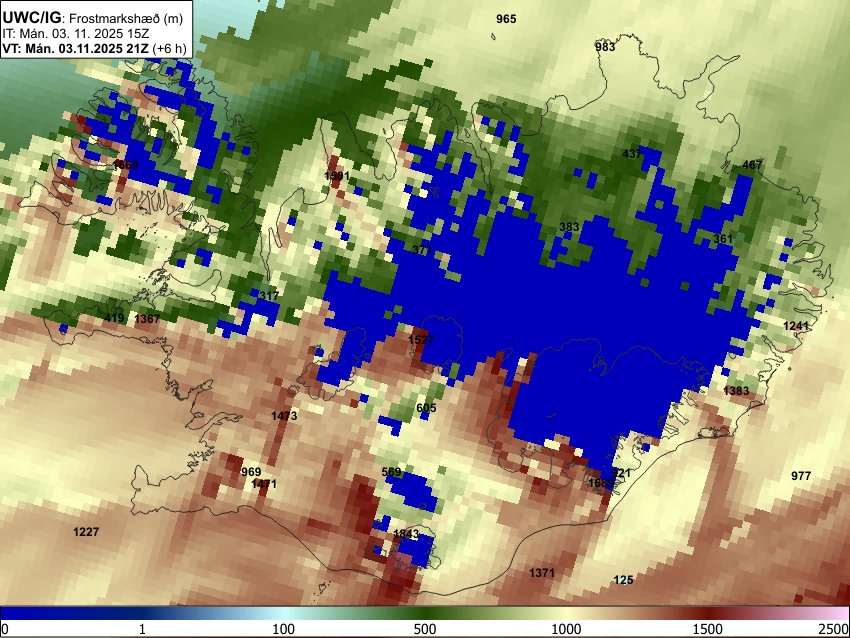This screenshot has width=850, height=638.
Task: Pick the map value 1527
Action: tap(421, 340)
